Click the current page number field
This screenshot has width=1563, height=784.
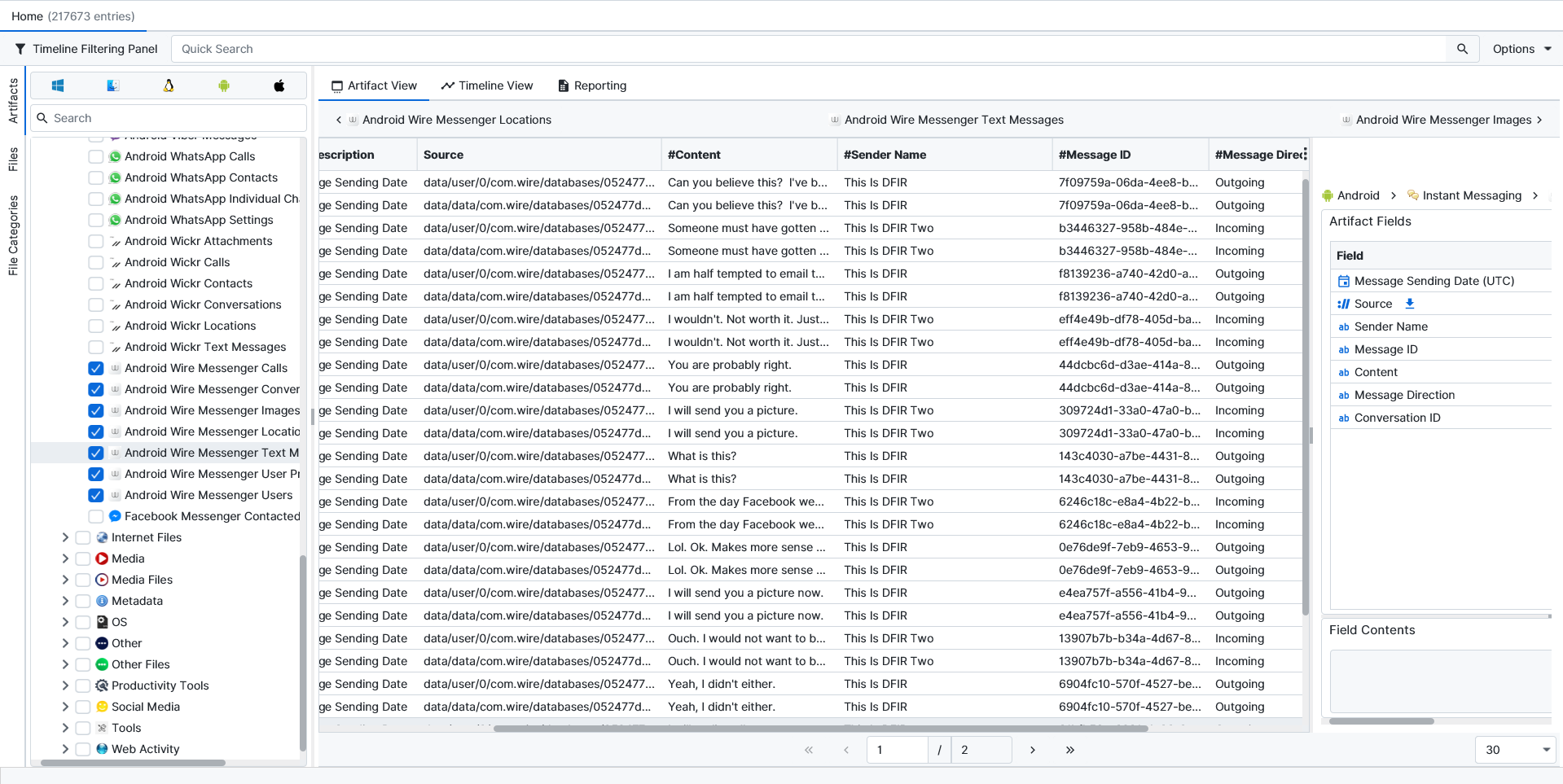(898, 750)
